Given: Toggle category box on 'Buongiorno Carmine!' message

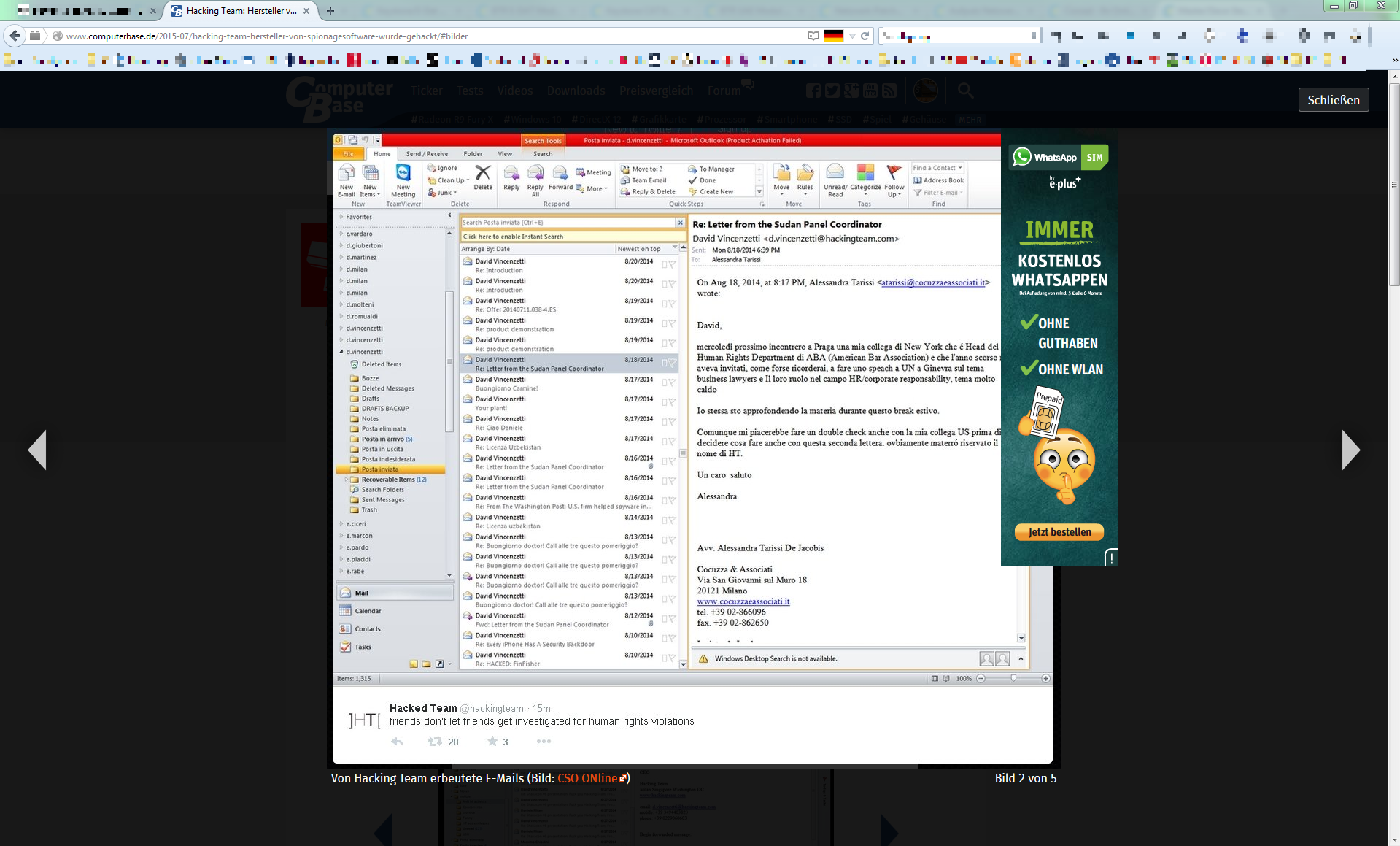Looking at the screenshot, I should pyautogui.click(x=665, y=382).
